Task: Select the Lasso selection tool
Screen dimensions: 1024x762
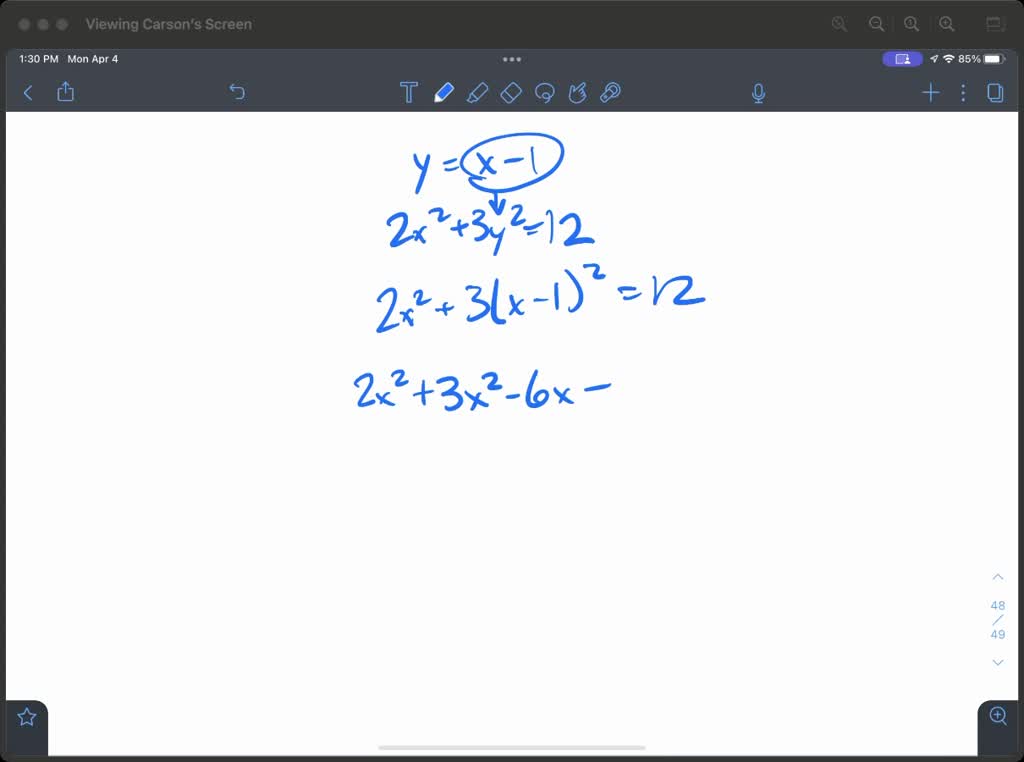Action: click(545, 92)
